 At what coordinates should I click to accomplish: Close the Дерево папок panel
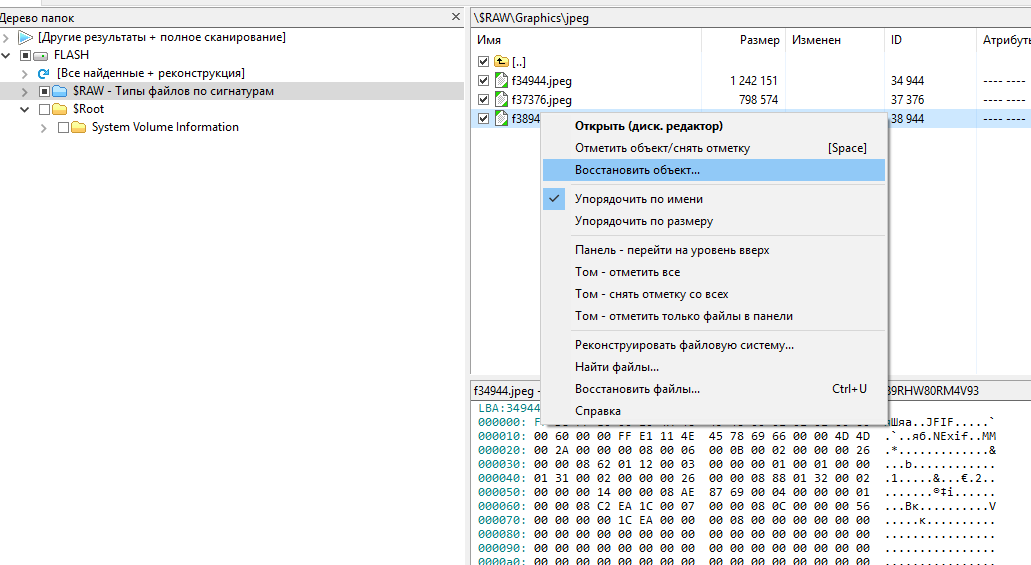(x=455, y=18)
